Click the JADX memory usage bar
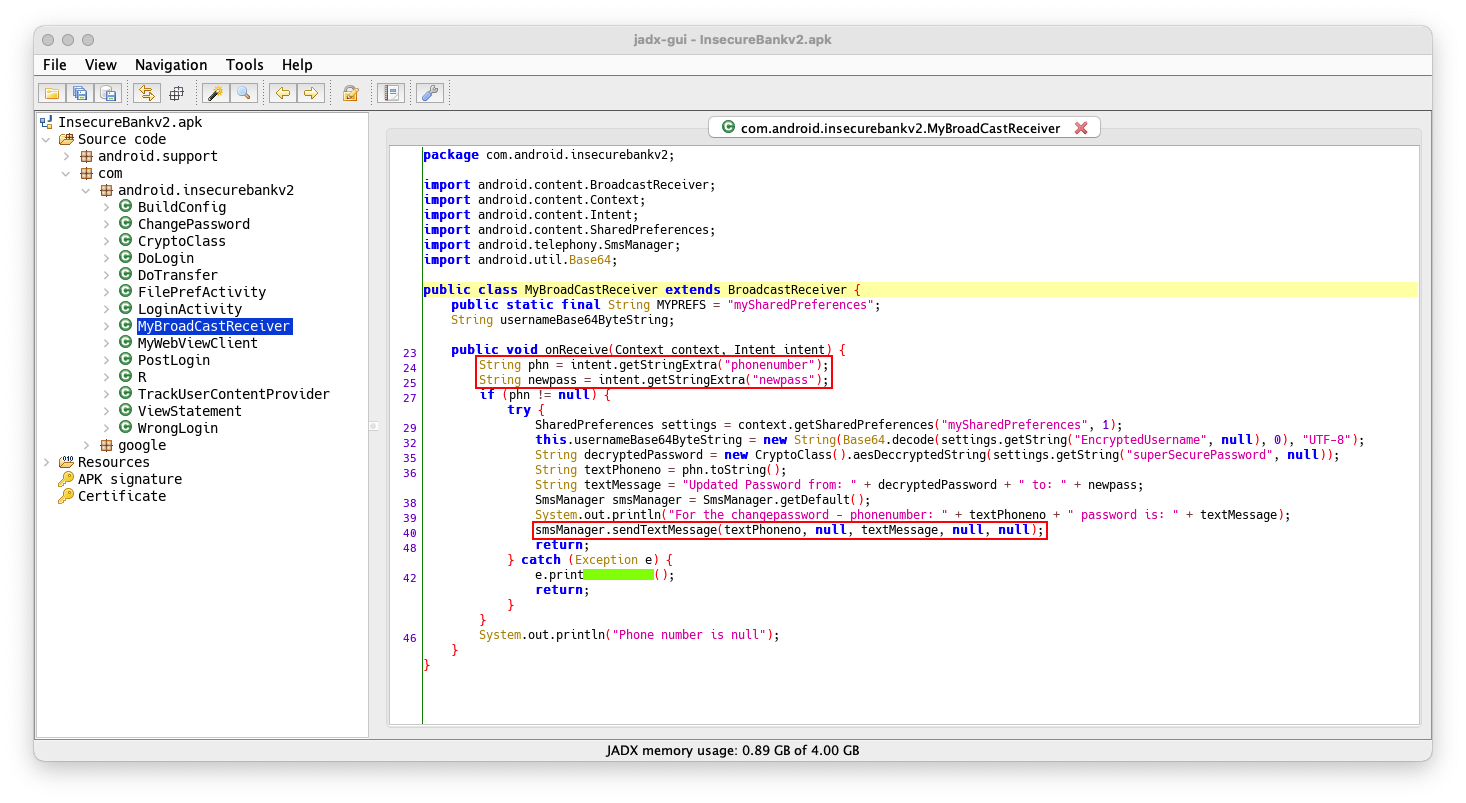The width and height of the screenshot is (1466, 803). click(732, 750)
